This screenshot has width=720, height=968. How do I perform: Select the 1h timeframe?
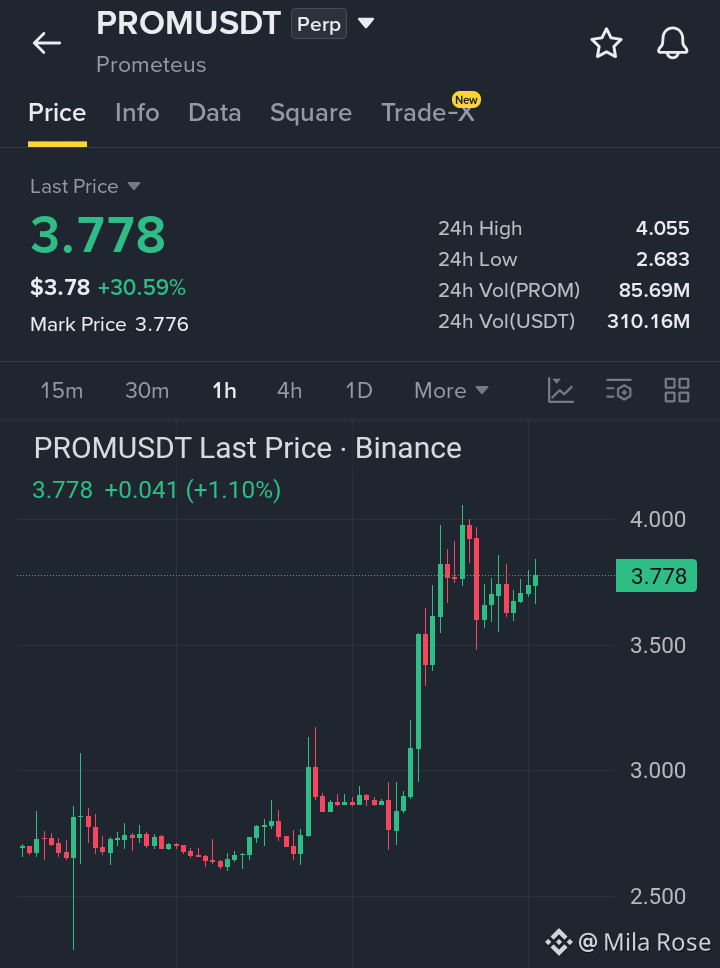coord(224,390)
